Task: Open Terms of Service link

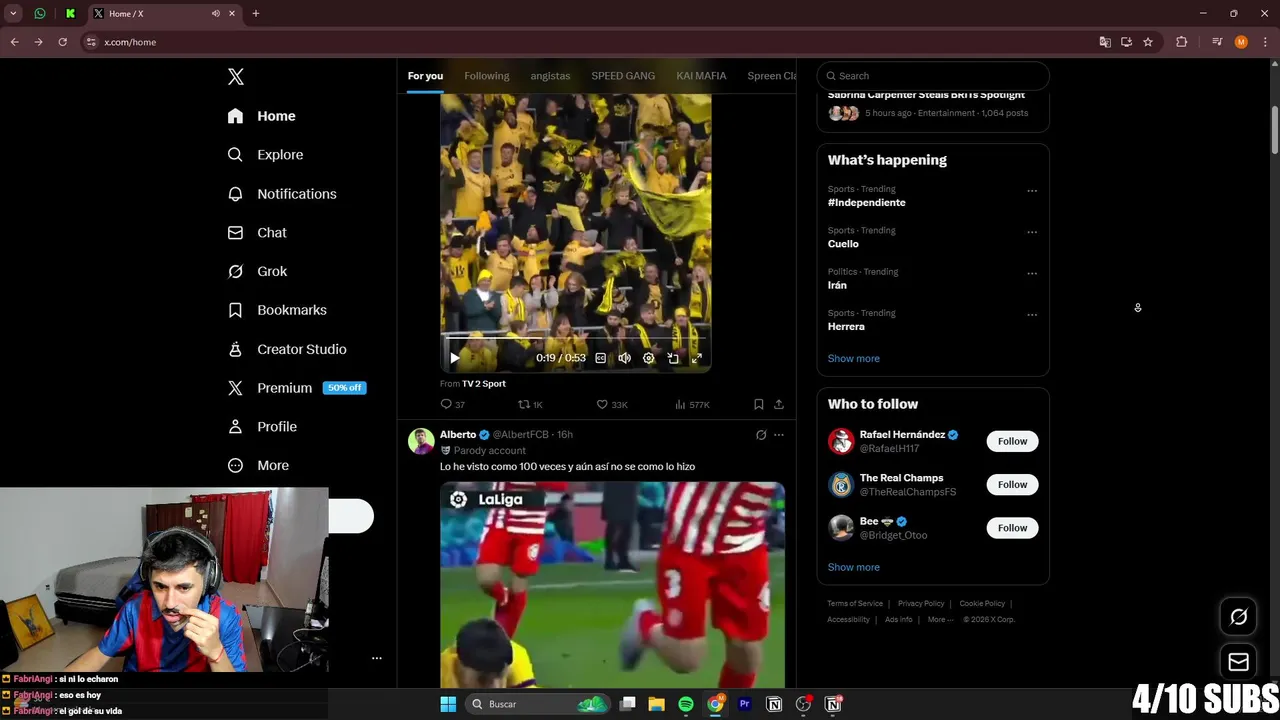Action: click(855, 603)
